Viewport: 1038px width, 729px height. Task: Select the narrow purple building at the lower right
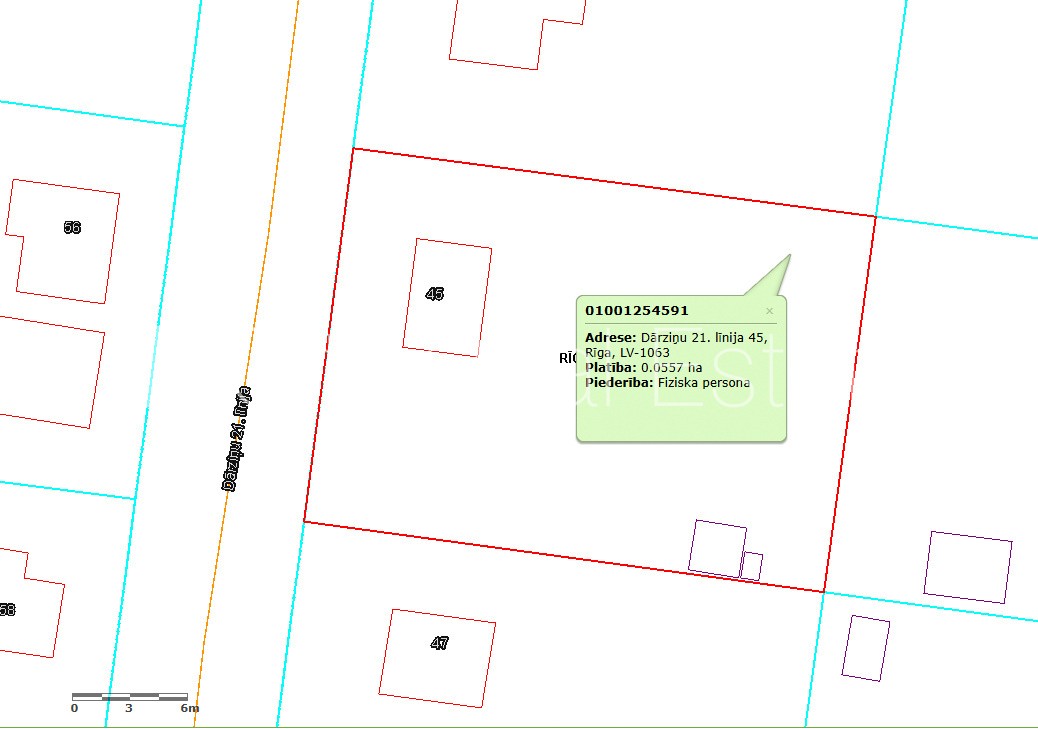866,648
